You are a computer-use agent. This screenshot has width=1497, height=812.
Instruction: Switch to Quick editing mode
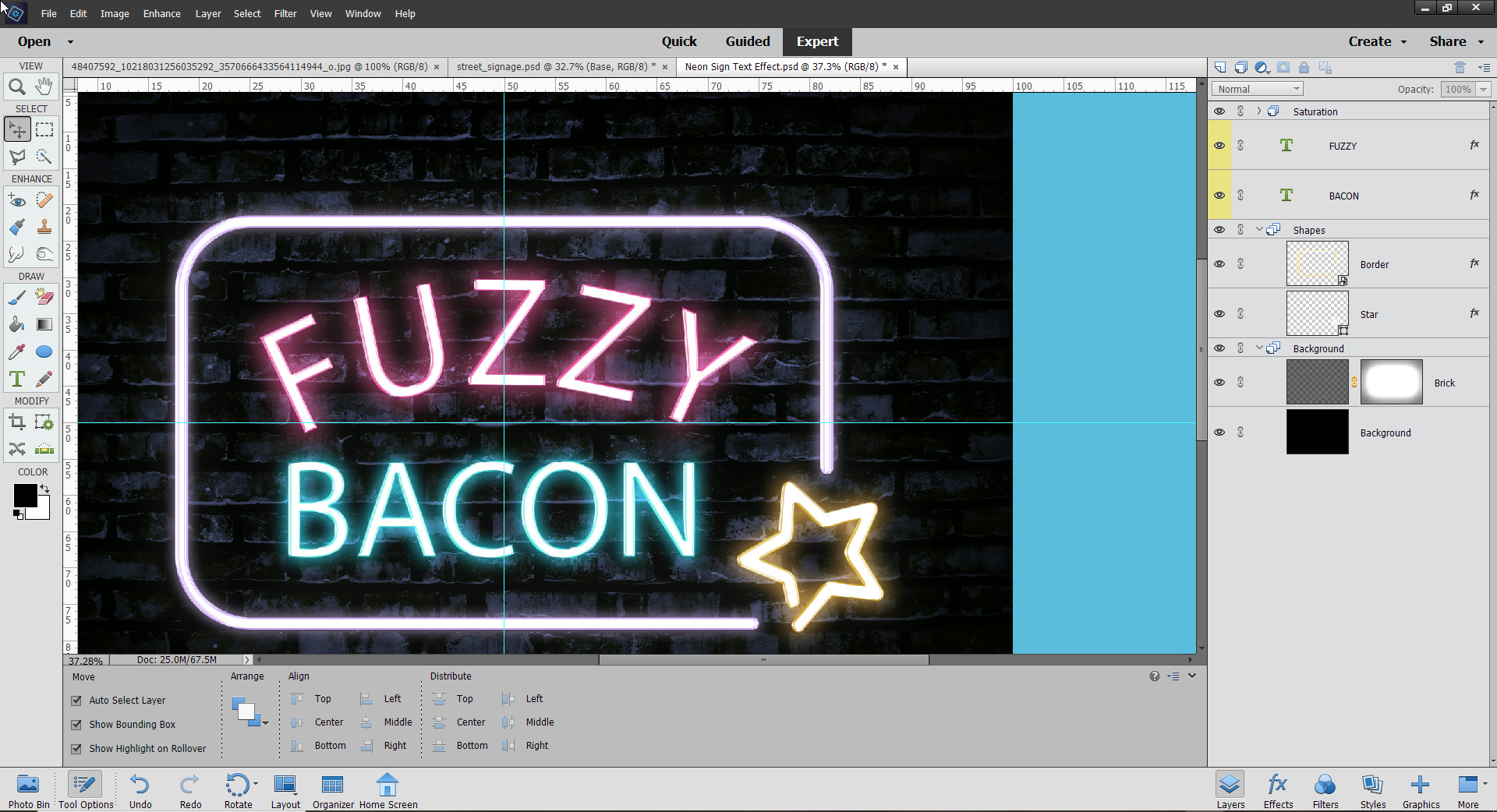click(x=679, y=41)
